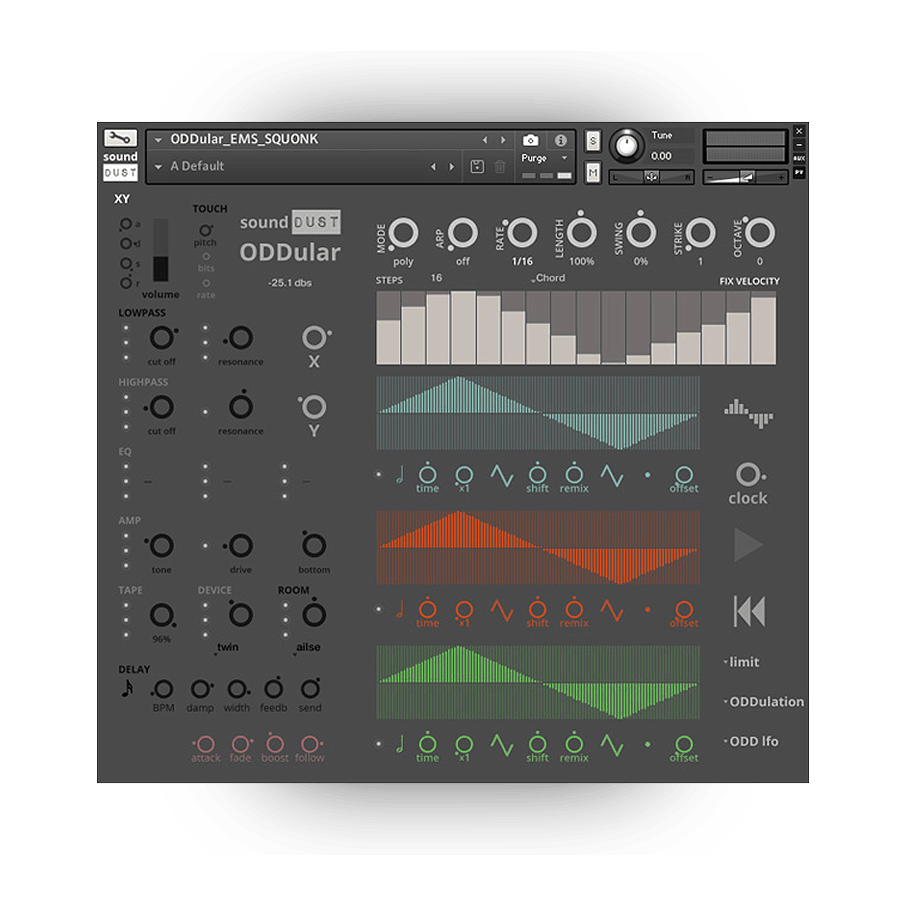Open the Chord dropdown above steps
900x900 pixels.
pos(548,278)
